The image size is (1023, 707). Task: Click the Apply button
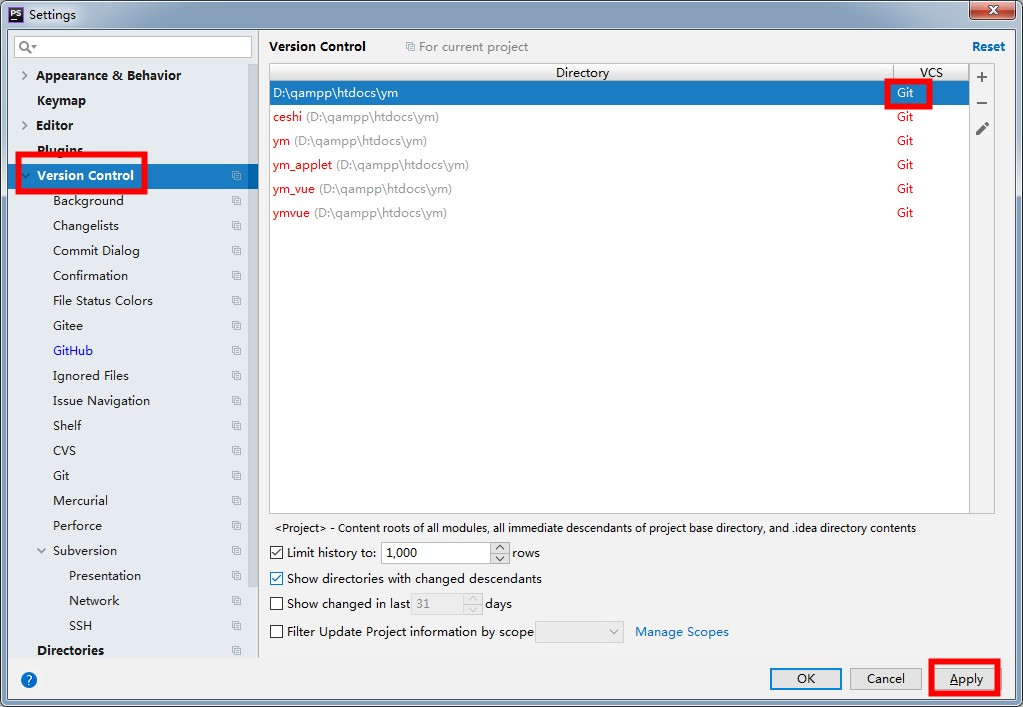click(966, 679)
